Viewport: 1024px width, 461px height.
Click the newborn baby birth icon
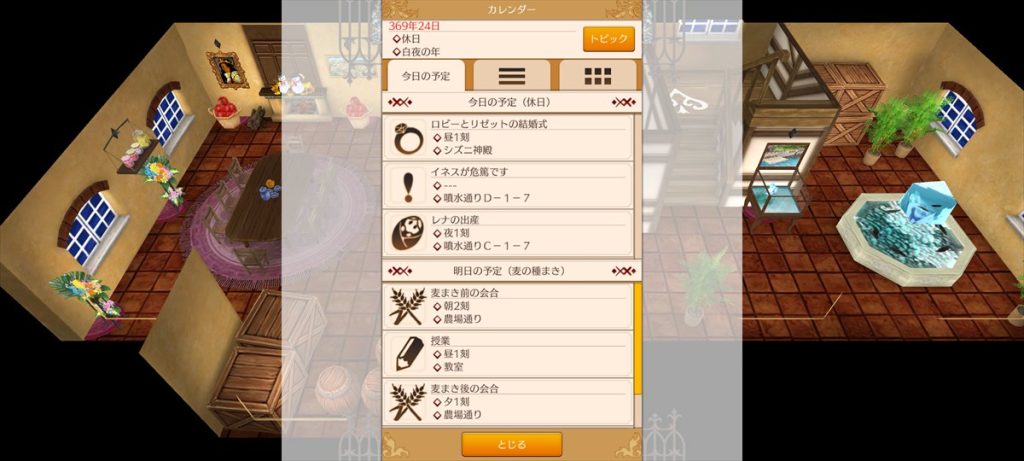tap(408, 234)
